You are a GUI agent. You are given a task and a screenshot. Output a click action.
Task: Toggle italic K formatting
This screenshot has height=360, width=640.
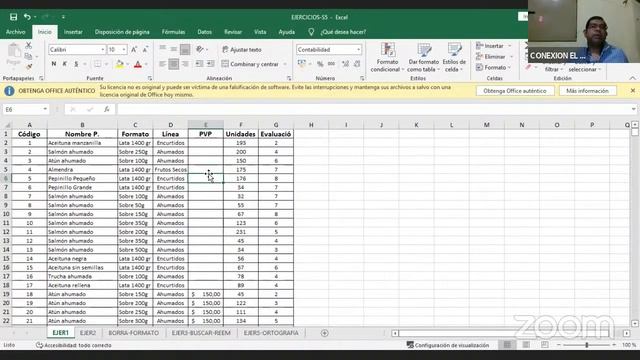pyautogui.click(x=64, y=64)
